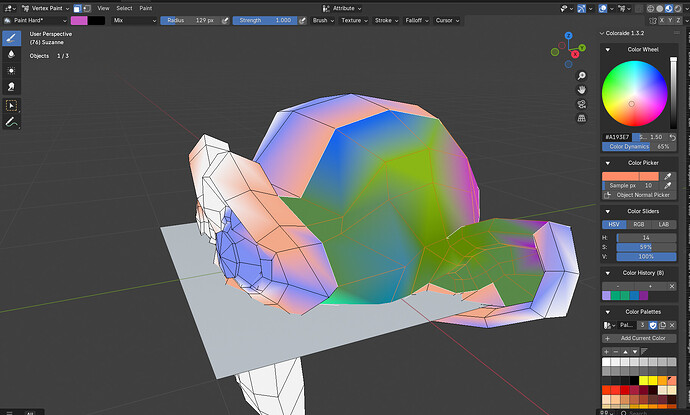Clear the Color History with X

pos(672,286)
